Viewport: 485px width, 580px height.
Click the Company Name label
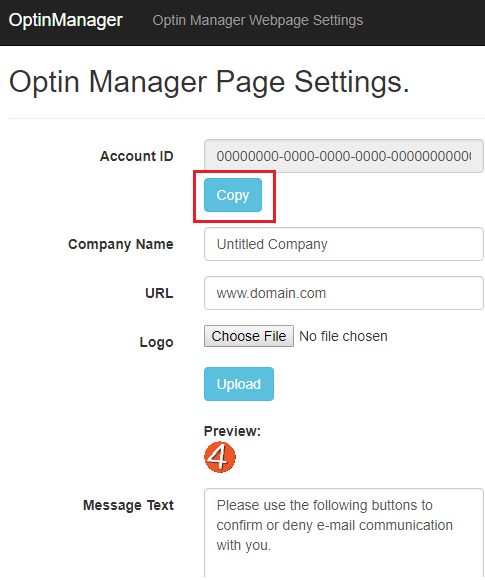(x=121, y=244)
